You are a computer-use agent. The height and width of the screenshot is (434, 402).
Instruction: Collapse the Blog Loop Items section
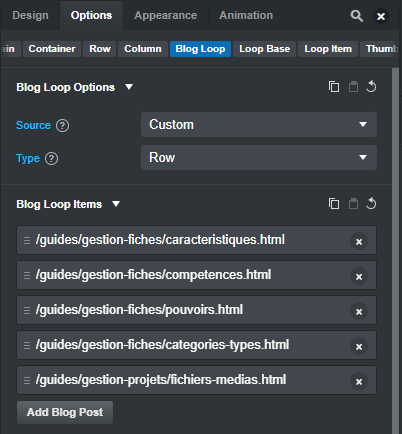[x=116, y=204]
